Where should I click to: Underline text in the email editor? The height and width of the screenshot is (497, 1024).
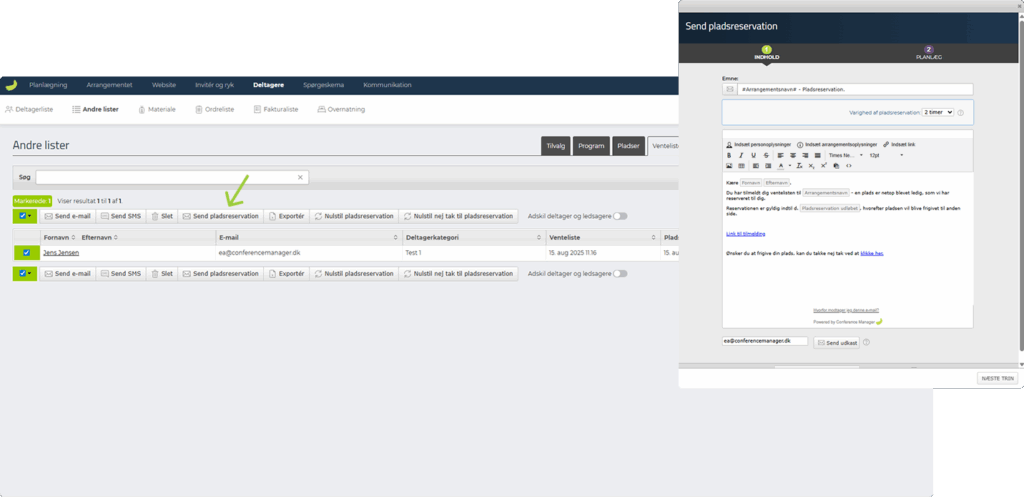(x=754, y=155)
